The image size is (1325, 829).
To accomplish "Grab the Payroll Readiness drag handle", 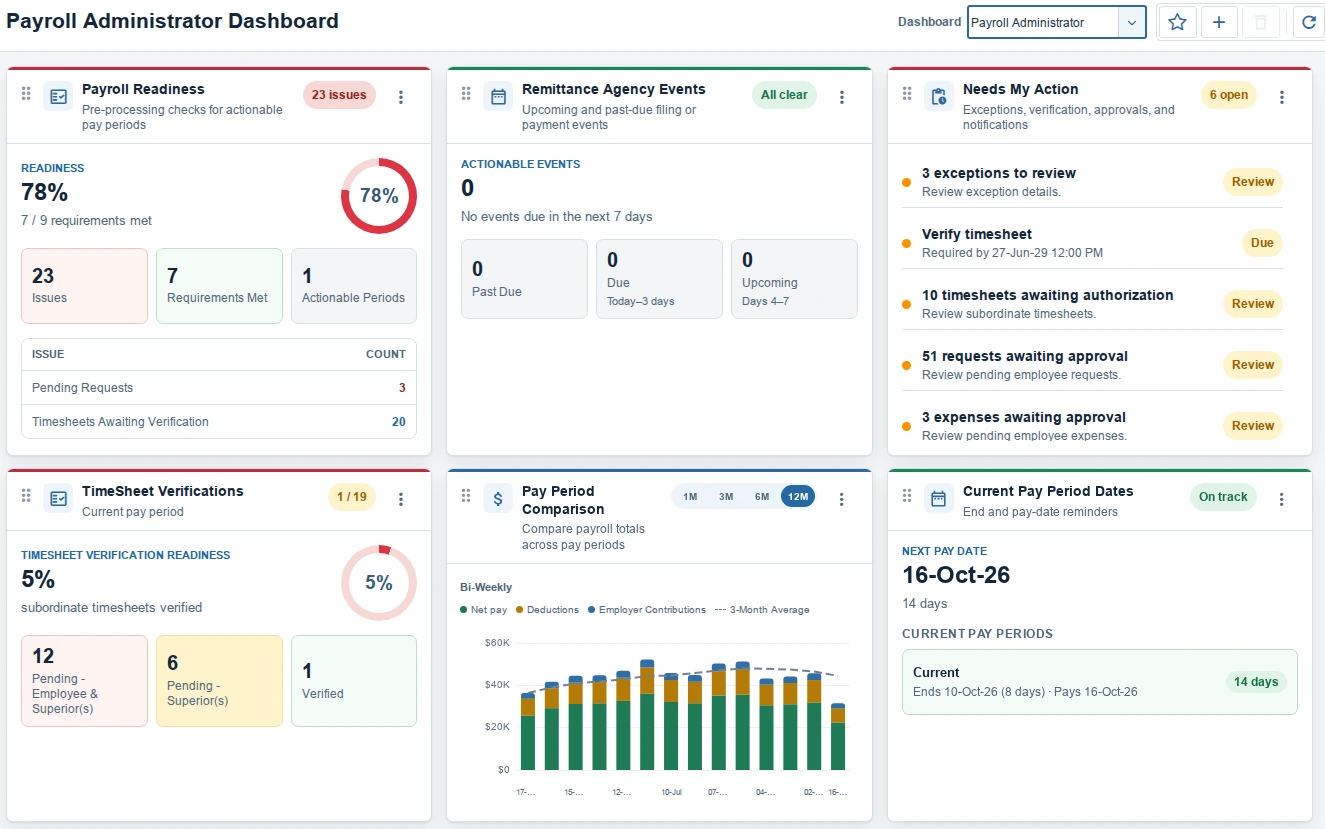I will pos(26,93).
